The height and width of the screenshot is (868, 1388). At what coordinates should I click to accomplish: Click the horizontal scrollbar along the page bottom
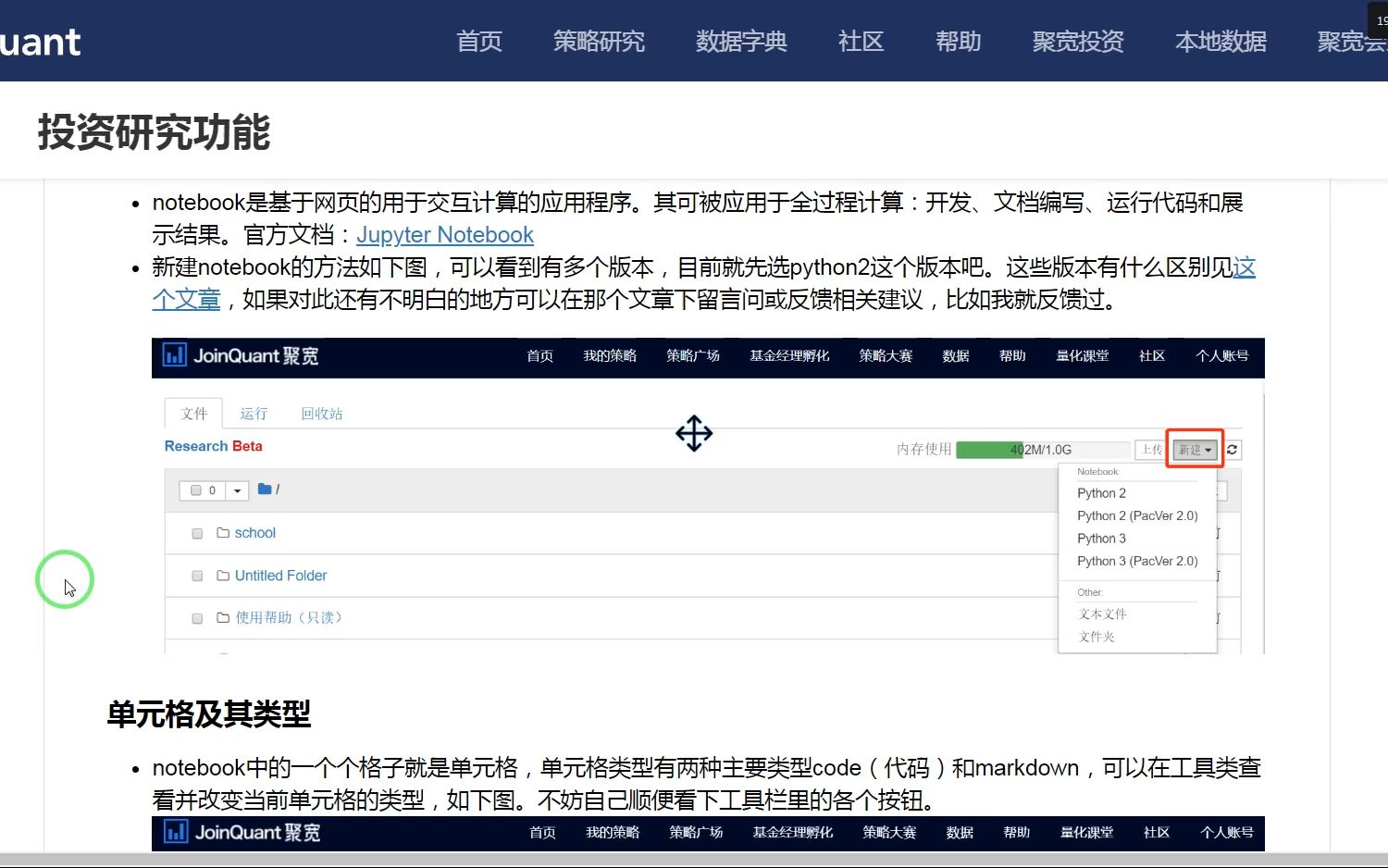(x=694, y=860)
